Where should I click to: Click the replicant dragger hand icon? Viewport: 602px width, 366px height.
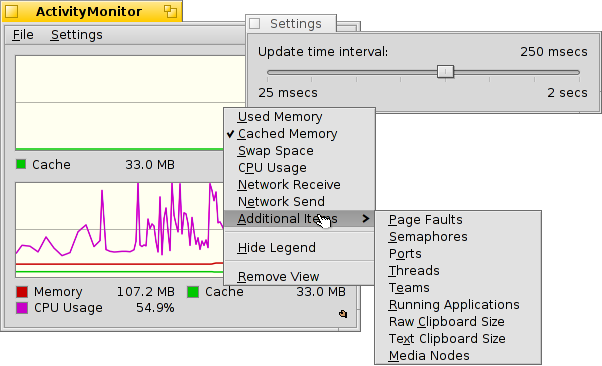coord(343,314)
